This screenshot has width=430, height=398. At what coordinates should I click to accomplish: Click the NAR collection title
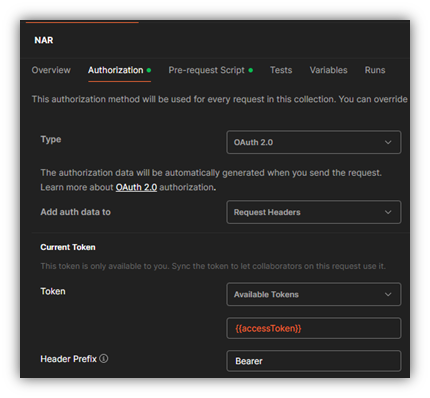click(x=44, y=40)
